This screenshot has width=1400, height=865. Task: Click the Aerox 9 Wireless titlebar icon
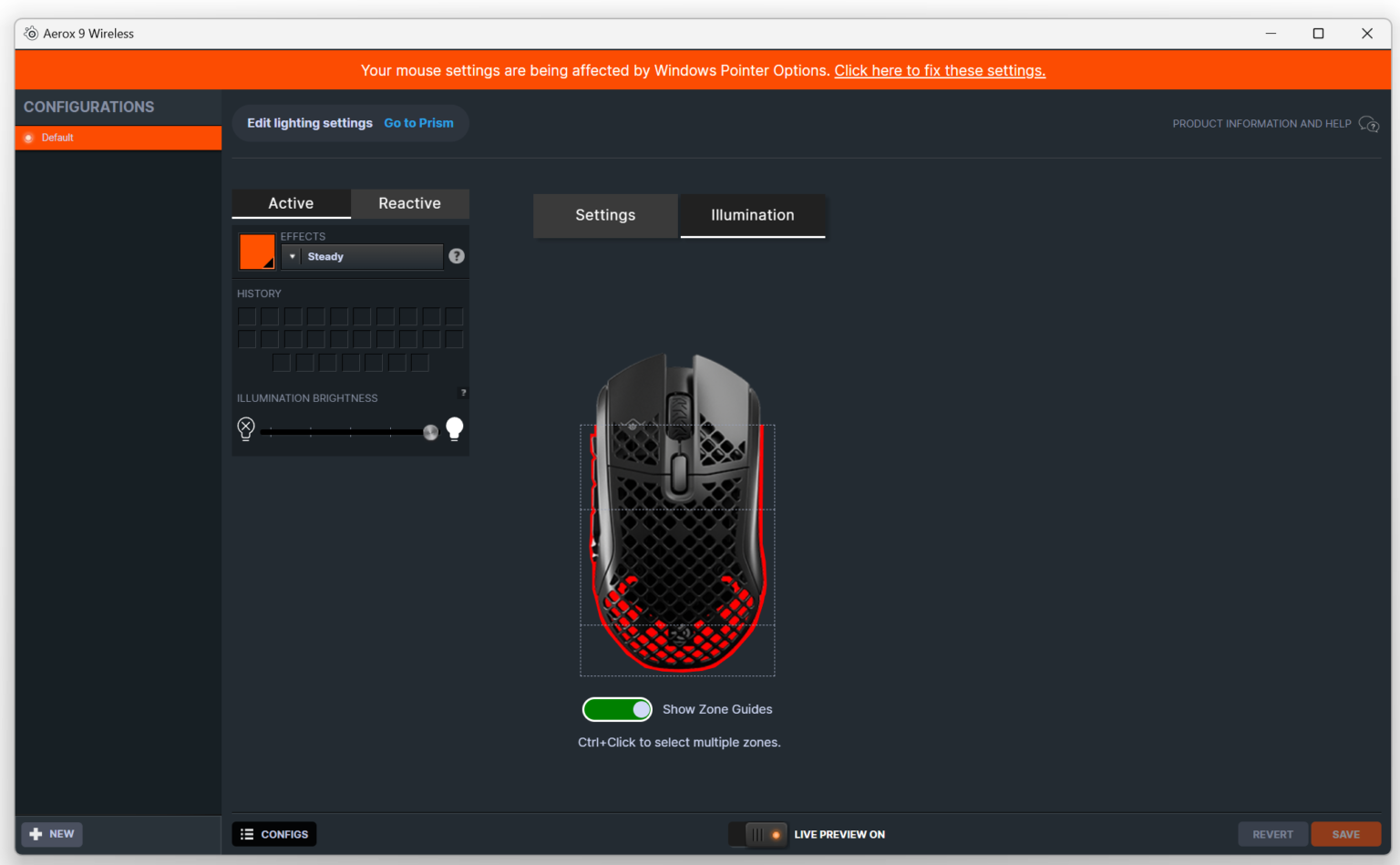29,33
